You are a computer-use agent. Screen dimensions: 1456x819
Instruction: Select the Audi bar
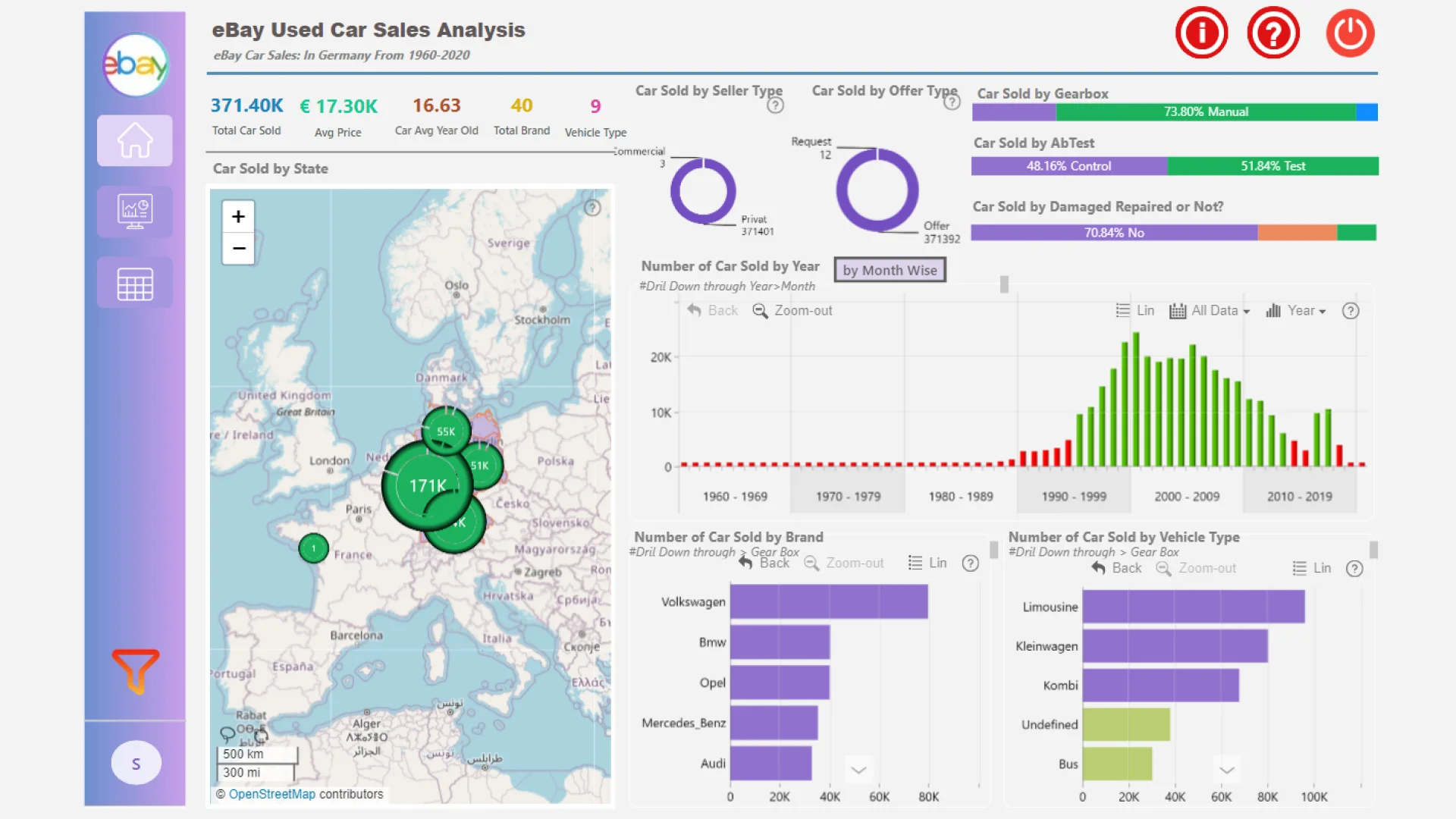pyautogui.click(x=770, y=764)
